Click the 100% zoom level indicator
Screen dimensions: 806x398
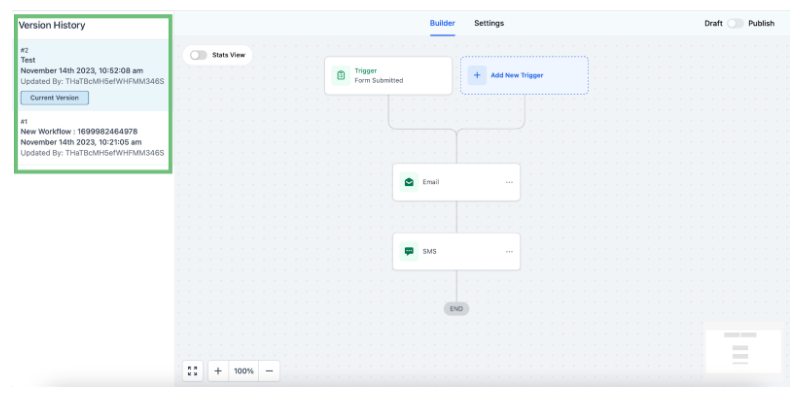[244, 371]
